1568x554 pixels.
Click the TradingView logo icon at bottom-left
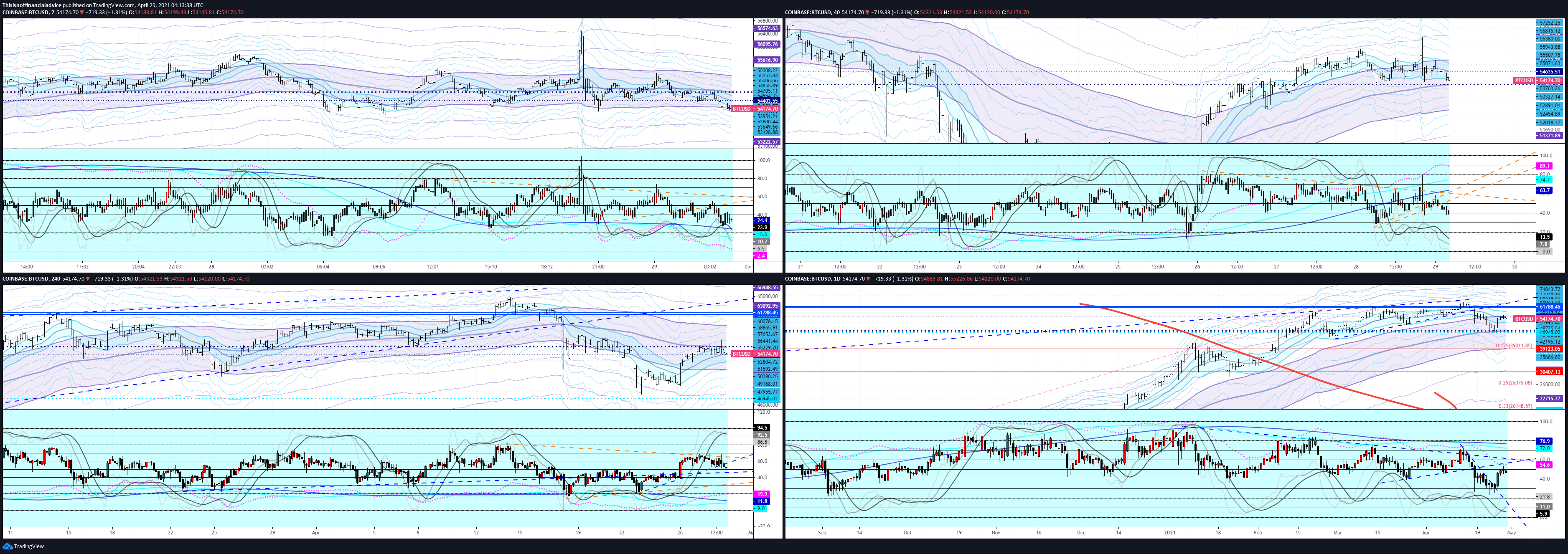7,546
